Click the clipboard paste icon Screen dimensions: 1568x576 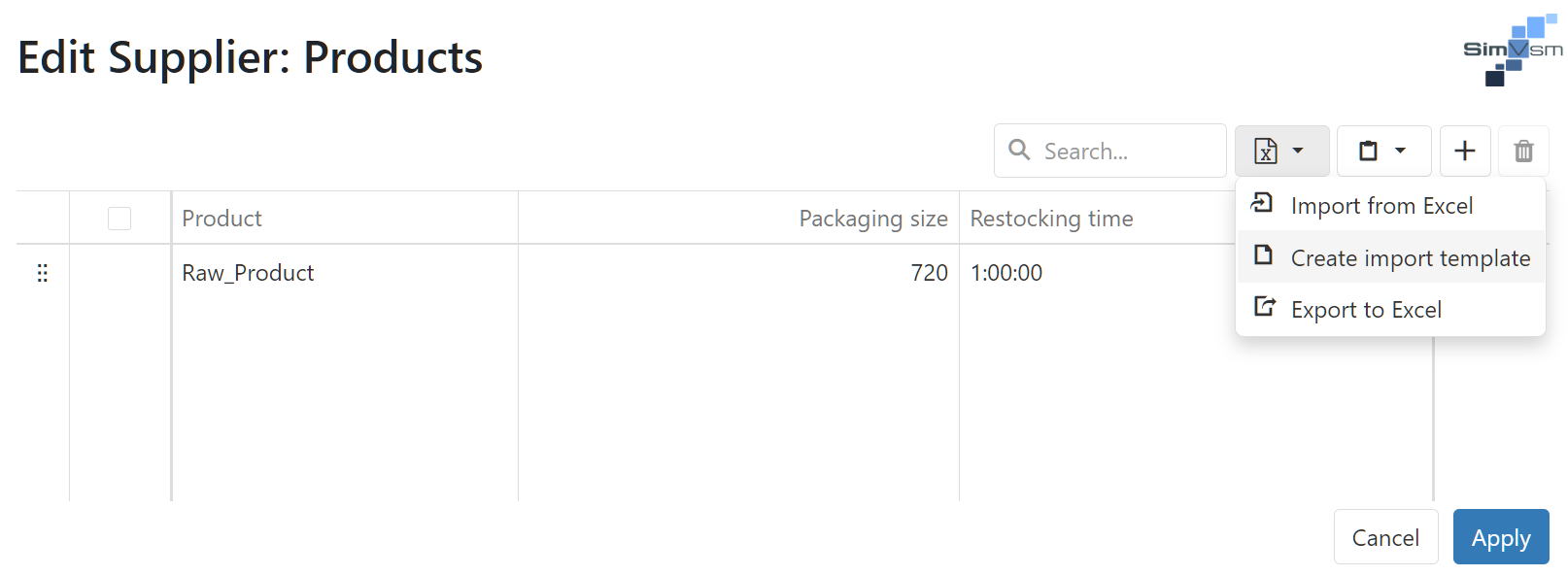coord(1368,152)
